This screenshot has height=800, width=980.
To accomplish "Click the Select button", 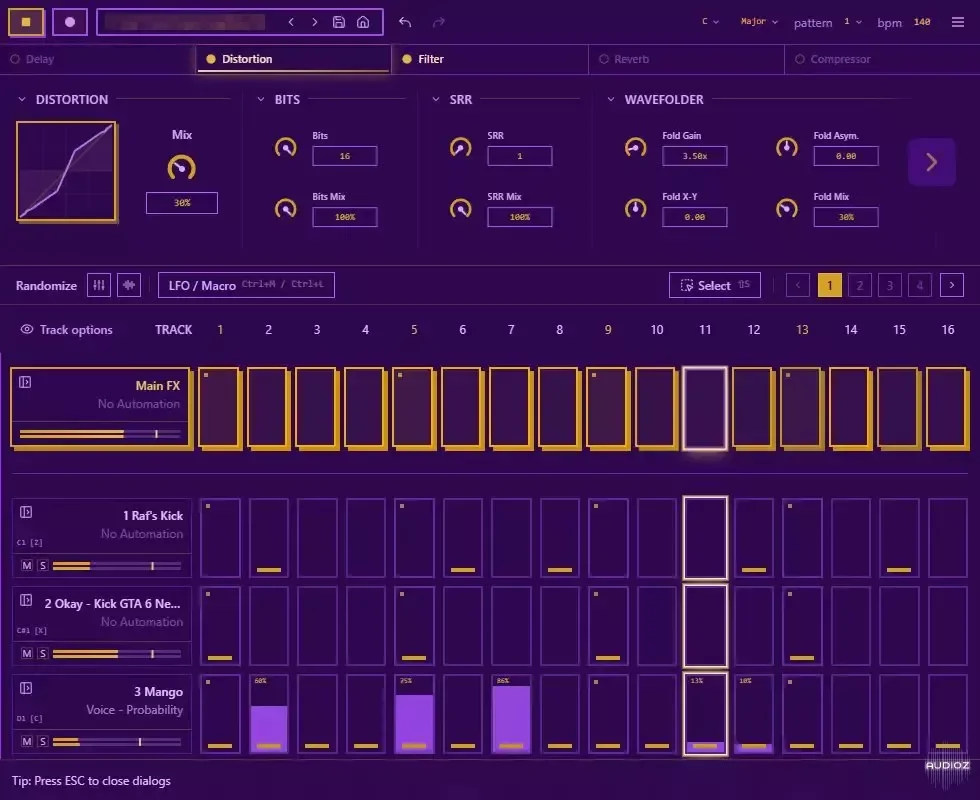I will point(714,285).
